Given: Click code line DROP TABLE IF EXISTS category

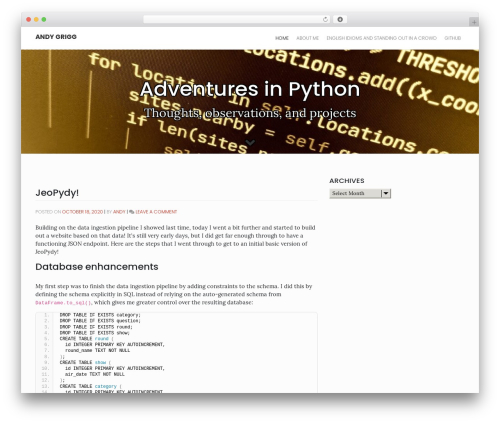Looking at the screenshot, I should coord(100,315).
